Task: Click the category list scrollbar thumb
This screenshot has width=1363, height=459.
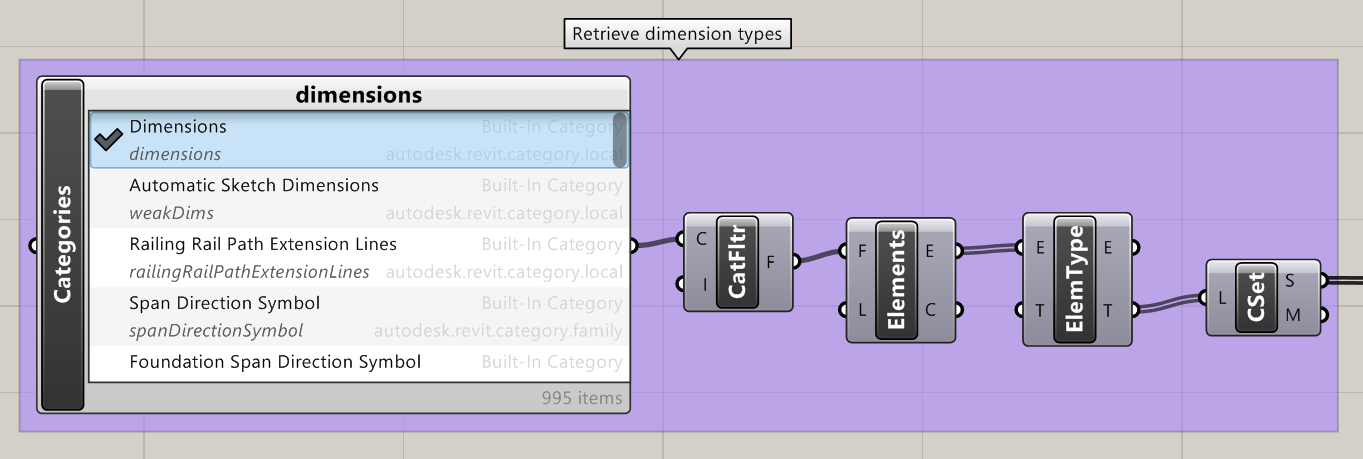Action: (x=620, y=139)
